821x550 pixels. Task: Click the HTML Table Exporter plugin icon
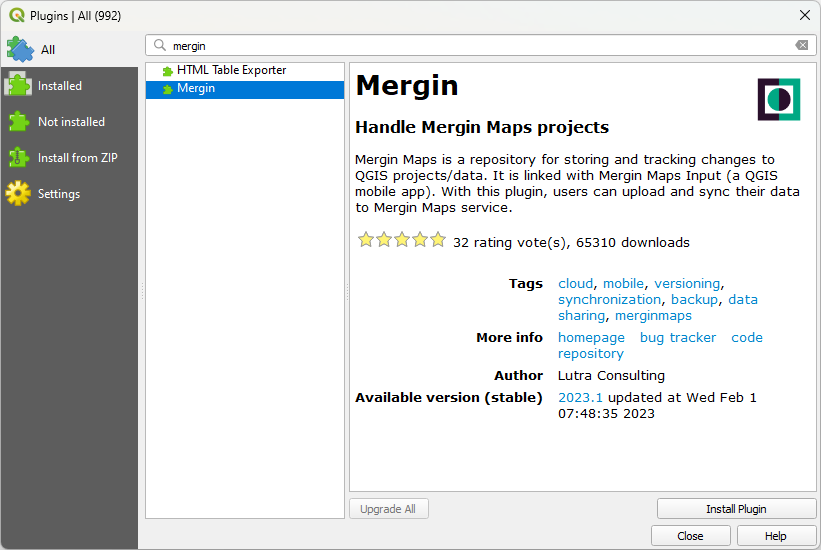click(x=167, y=71)
